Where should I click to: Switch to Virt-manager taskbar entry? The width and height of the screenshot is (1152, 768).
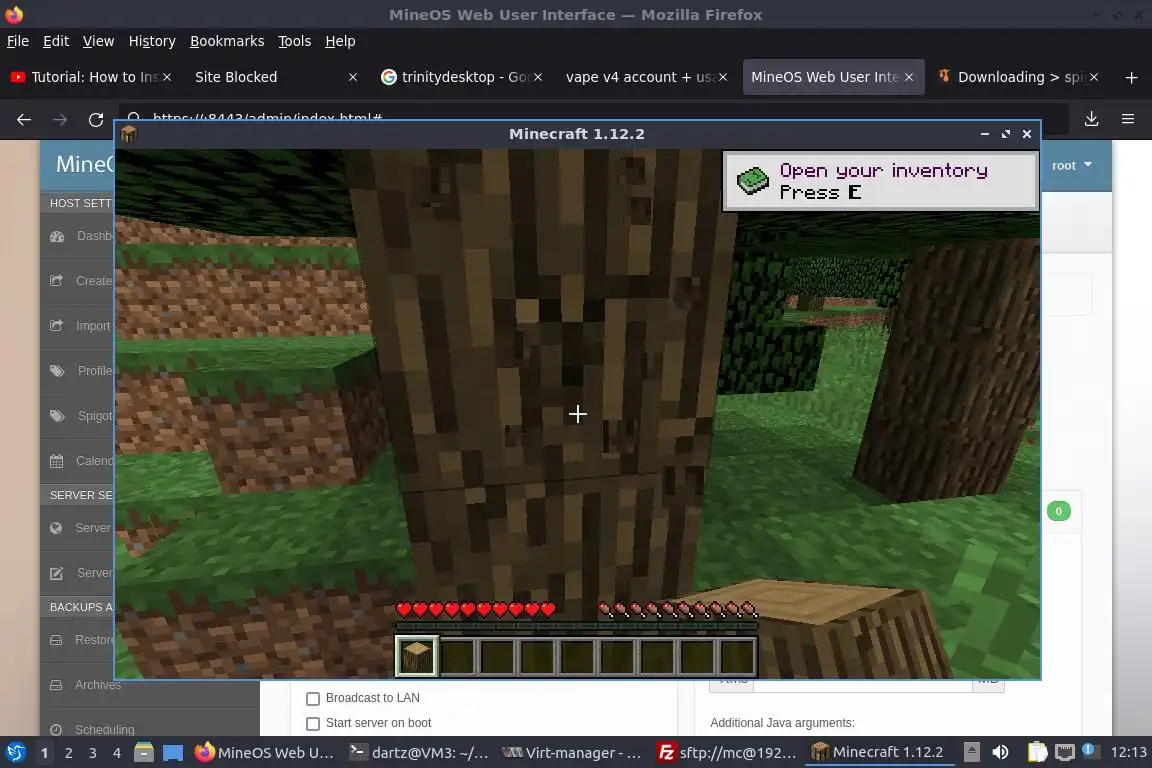tap(573, 753)
